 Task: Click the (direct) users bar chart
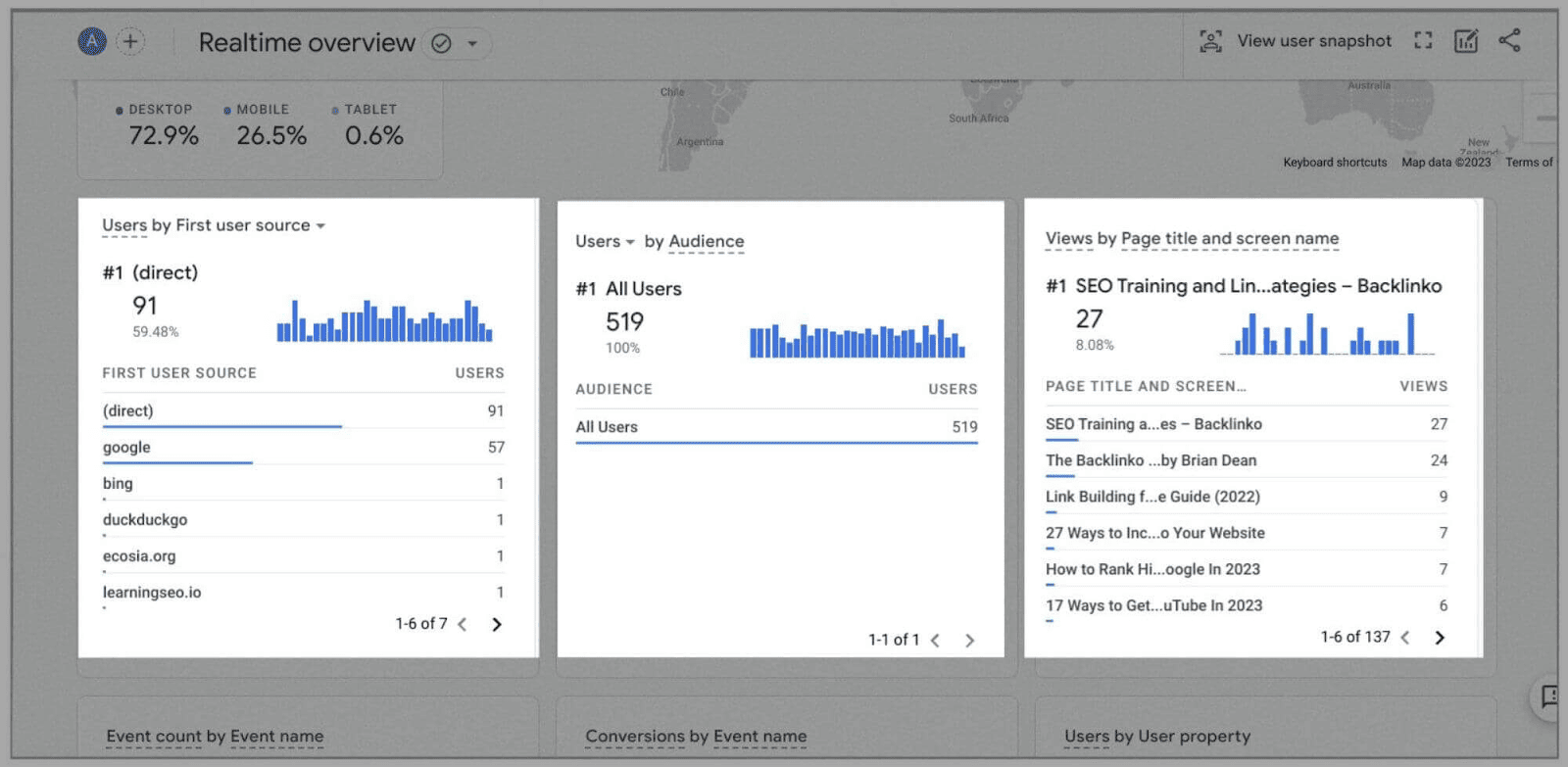(x=384, y=321)
